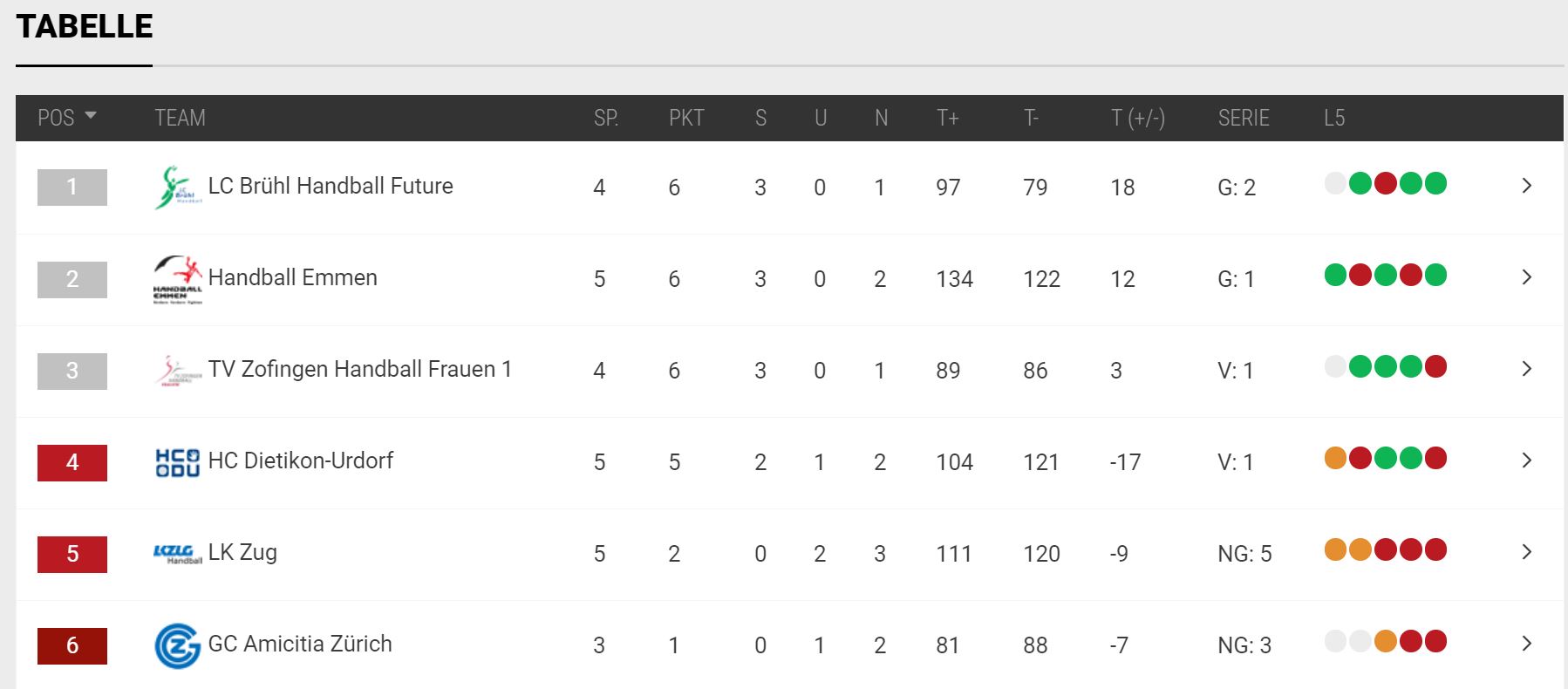Sort by T (+/-) column header
1568x689 pixels.
[1138, 118]
